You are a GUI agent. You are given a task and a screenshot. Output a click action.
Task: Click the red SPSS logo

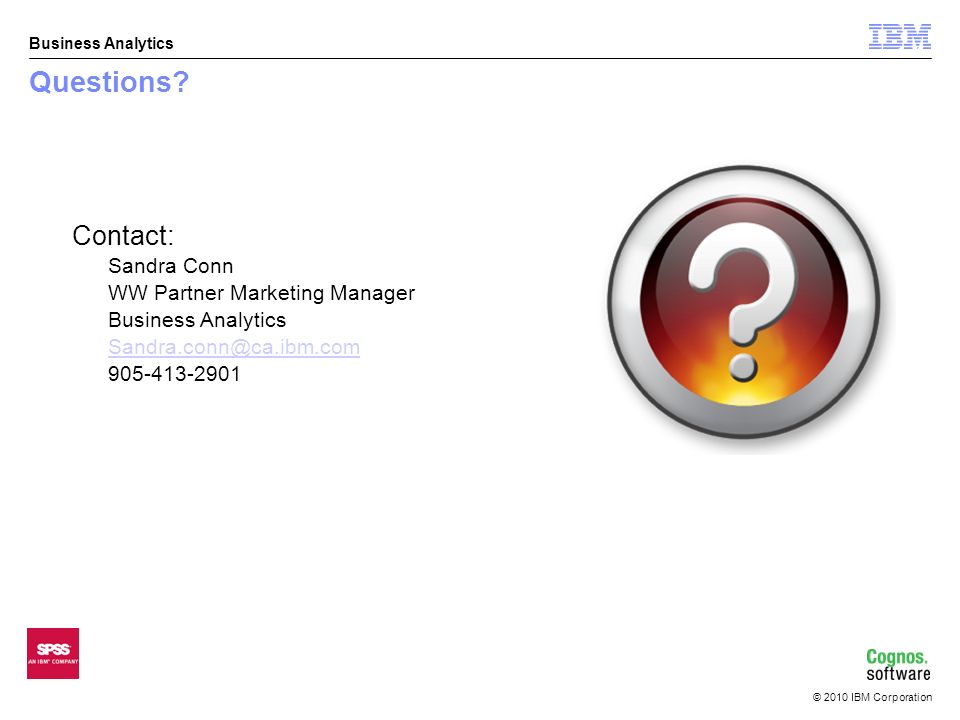coord(53,653)
